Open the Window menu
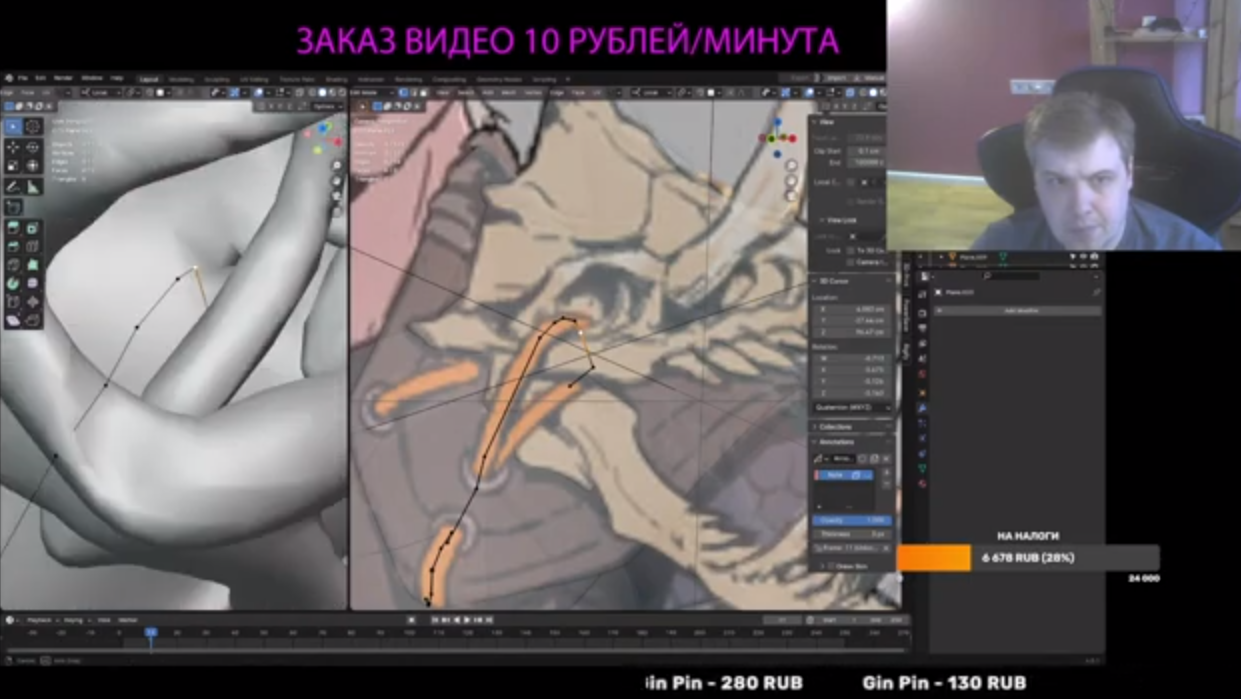The height and width of the screenshot is (699, 1241). pos(92,78)
